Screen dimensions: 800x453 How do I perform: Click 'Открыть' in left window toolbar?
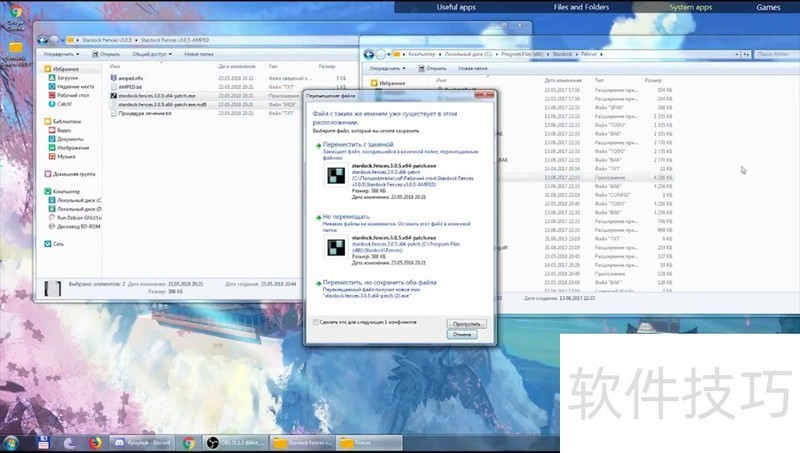[108, 54]
